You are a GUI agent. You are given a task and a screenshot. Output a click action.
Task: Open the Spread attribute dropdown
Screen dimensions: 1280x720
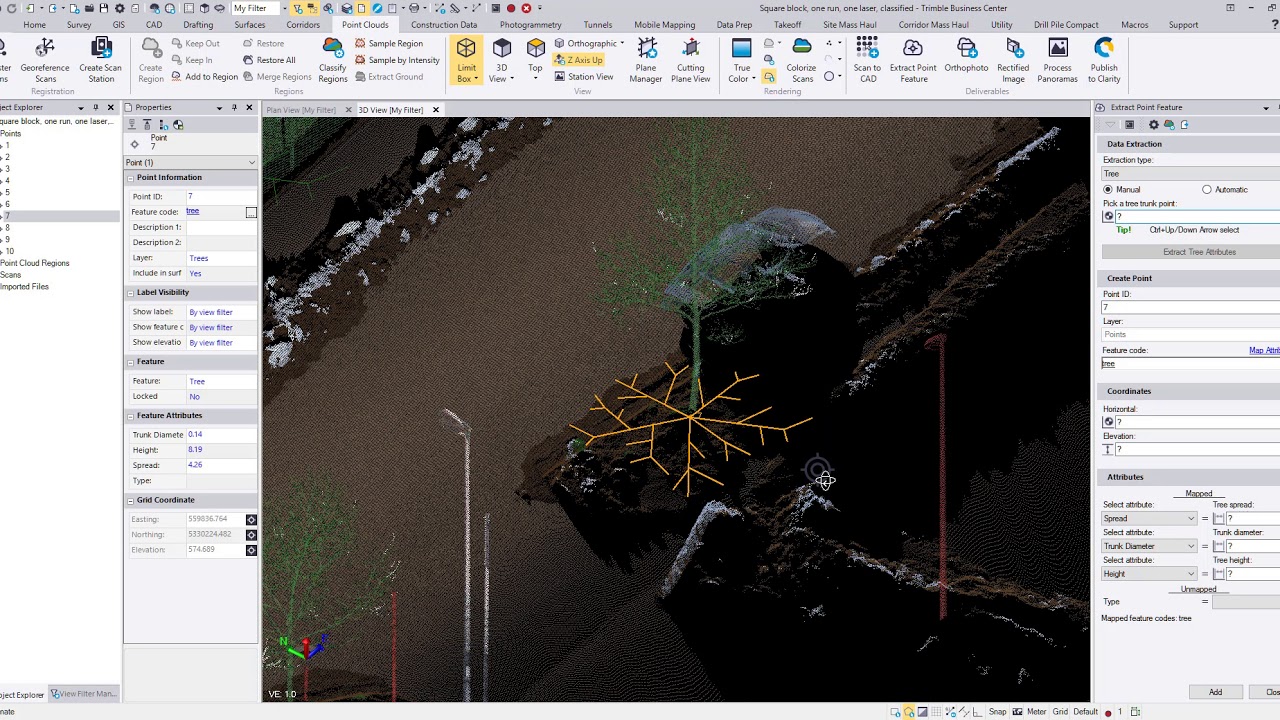pyautogui.click(x=1149, y=519)
